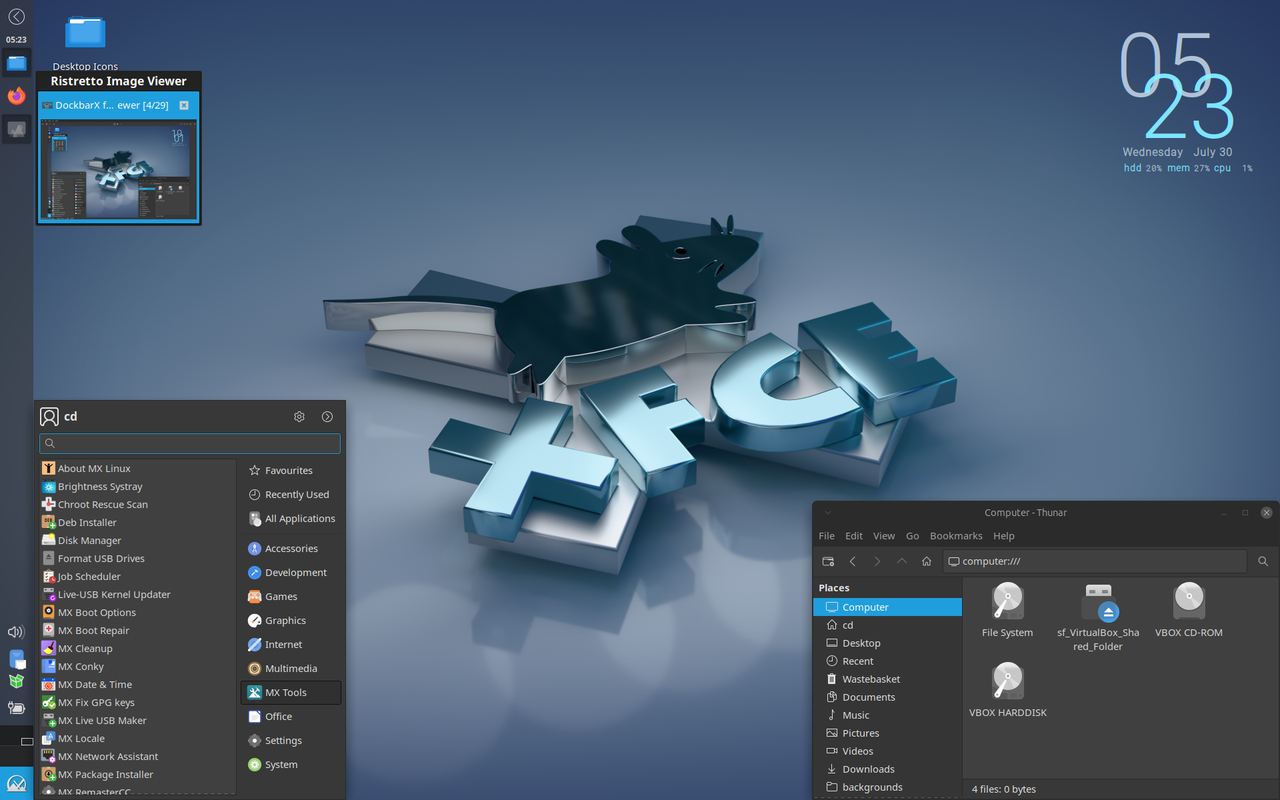Select the Ristretto image viewer dock icon

[x=16, y=129]
